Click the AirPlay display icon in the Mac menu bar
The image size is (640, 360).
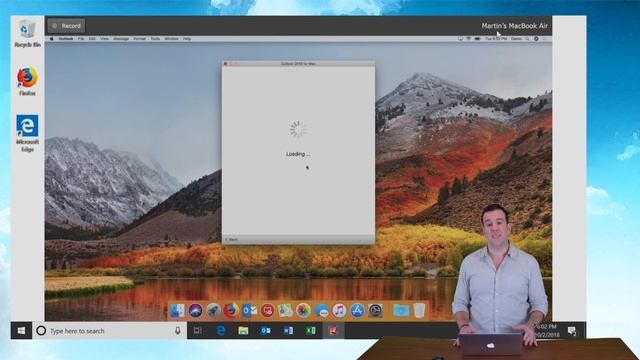(x=460, y=39)
